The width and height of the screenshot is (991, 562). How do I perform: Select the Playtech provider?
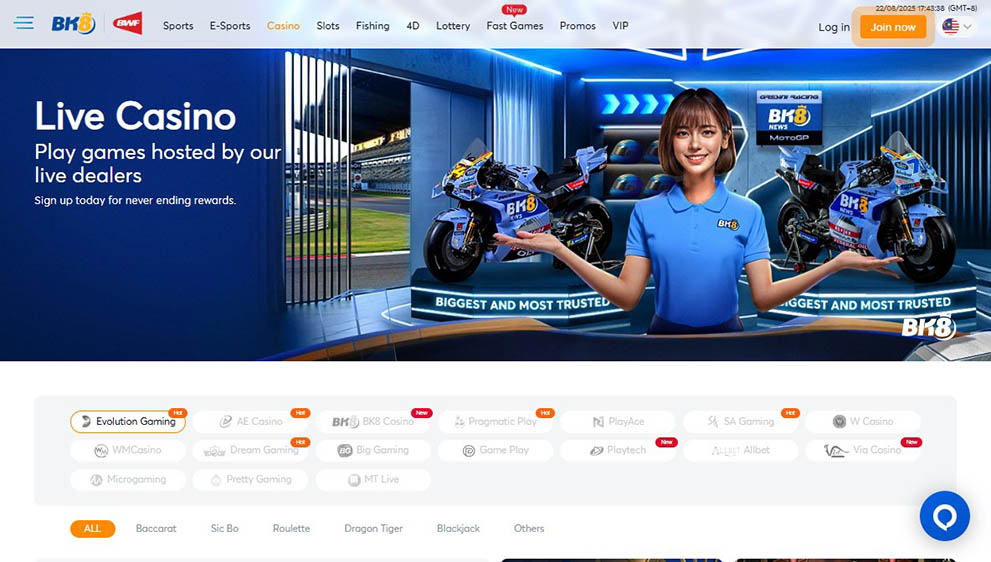[x=618, y=451]
